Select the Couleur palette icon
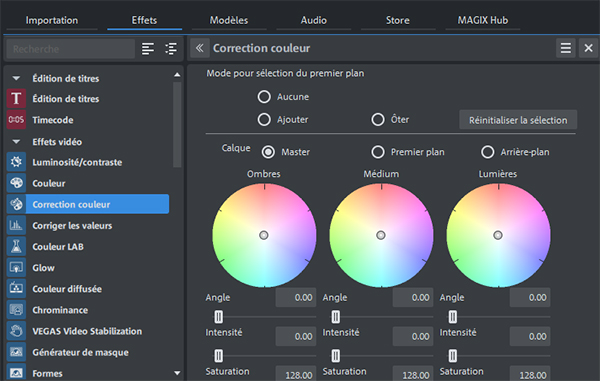The width and height of the screenshot is (600, 381). point(16,183)
